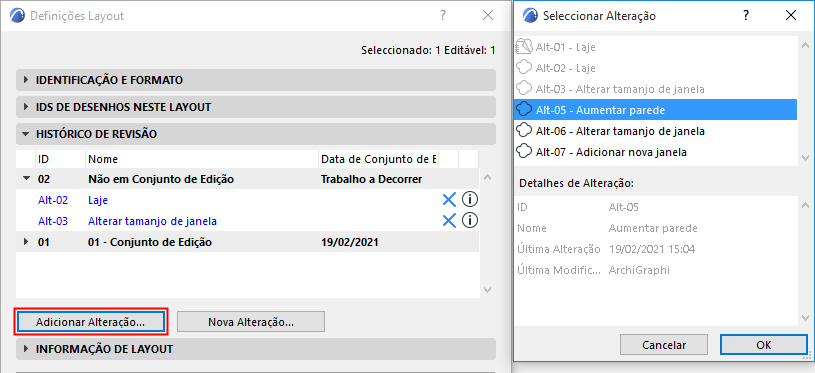The height and width of the screenshot is (373, 815).
Task: Select Alt-06 - Alterar tamanjo de janela
Action: click(x=655, y=131)
